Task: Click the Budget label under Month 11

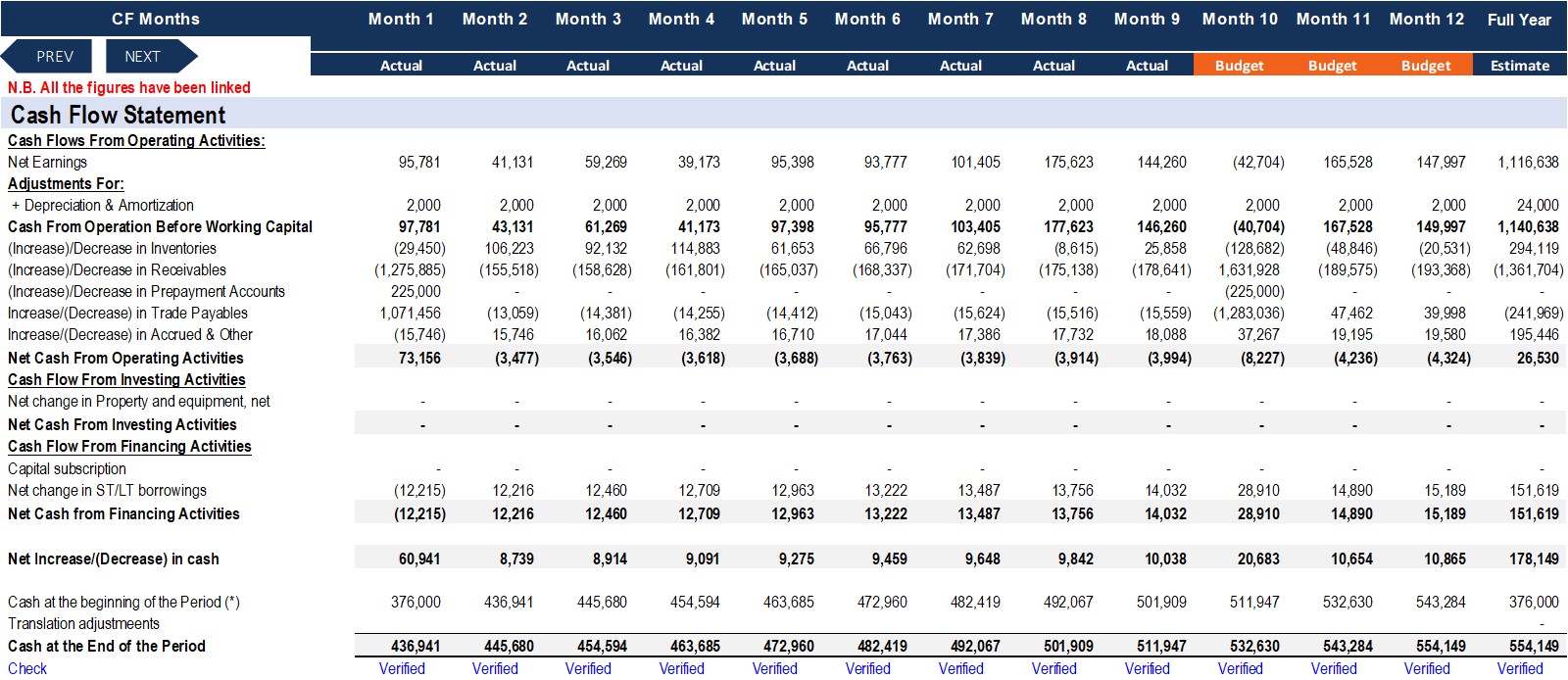Action: tap(1333, 66)
